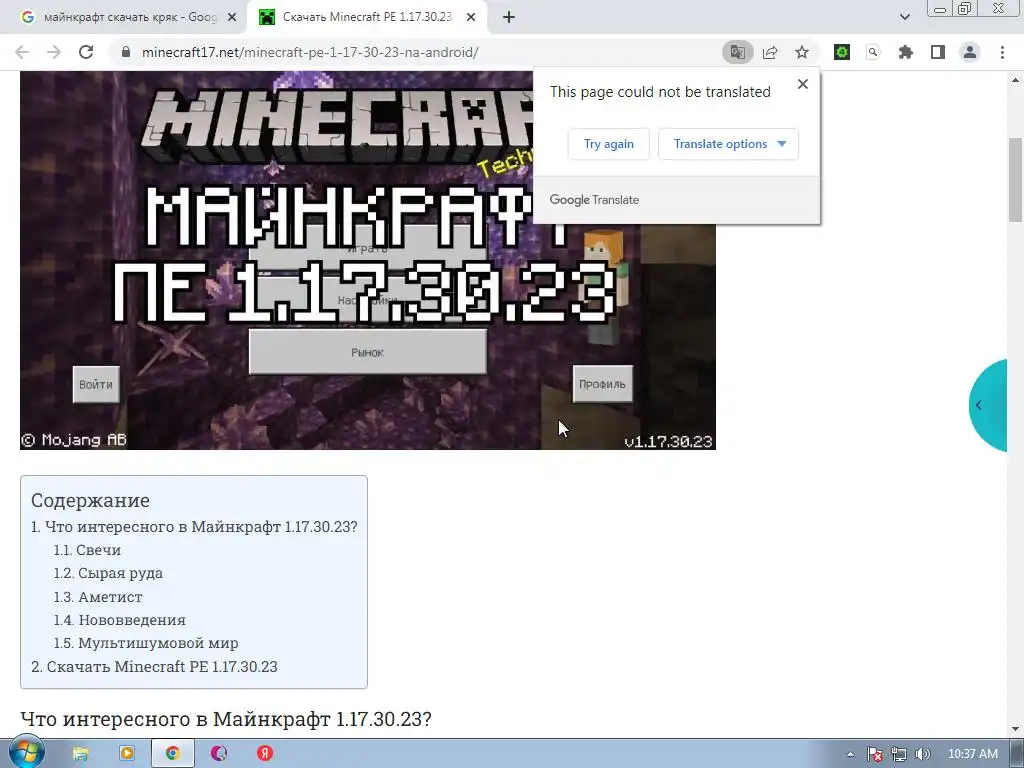The image size is (1024, 768).
Task: Click the Содержание heading
Action: pos(90,500)
